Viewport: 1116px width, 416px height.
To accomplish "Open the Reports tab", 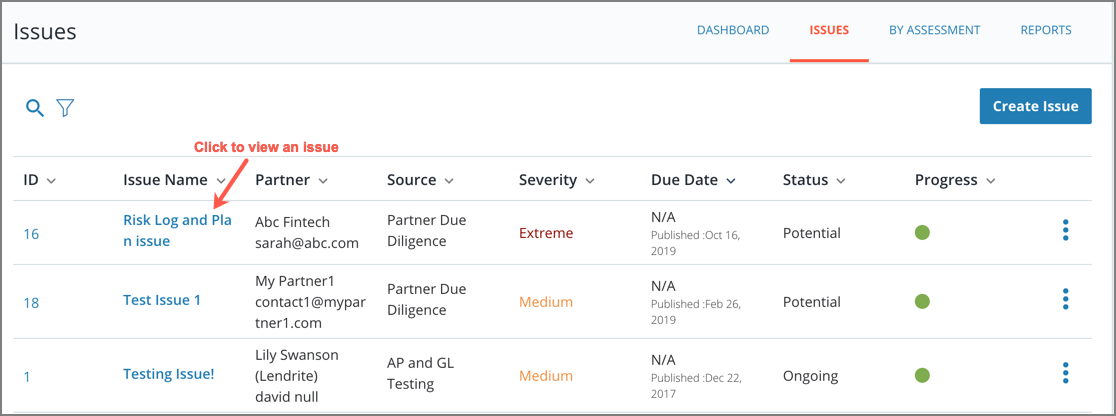I will 1046,31.
